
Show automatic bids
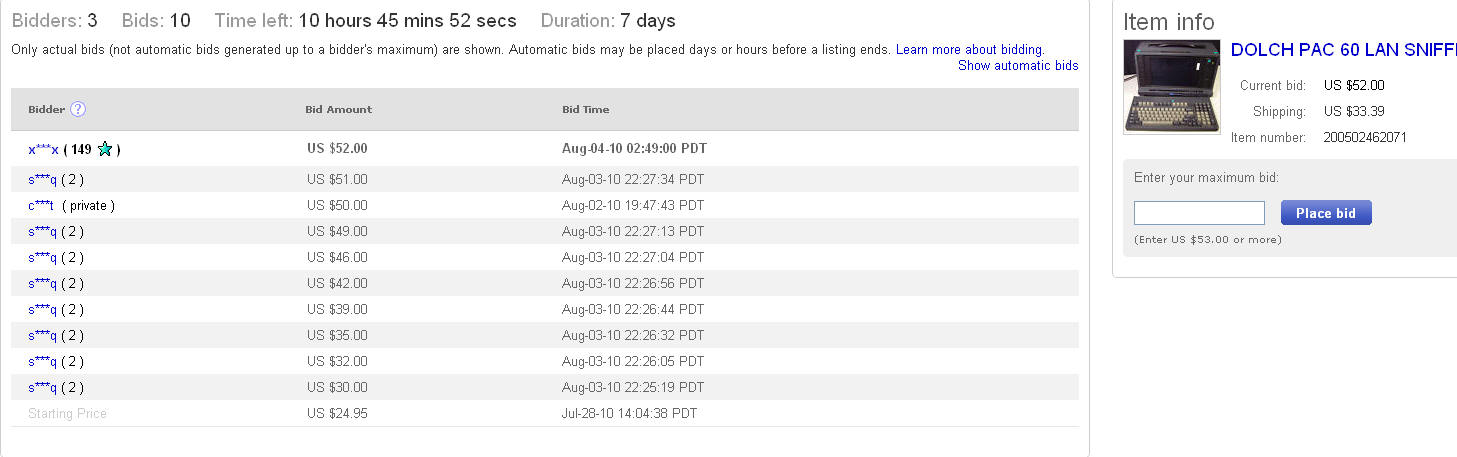1018,65
